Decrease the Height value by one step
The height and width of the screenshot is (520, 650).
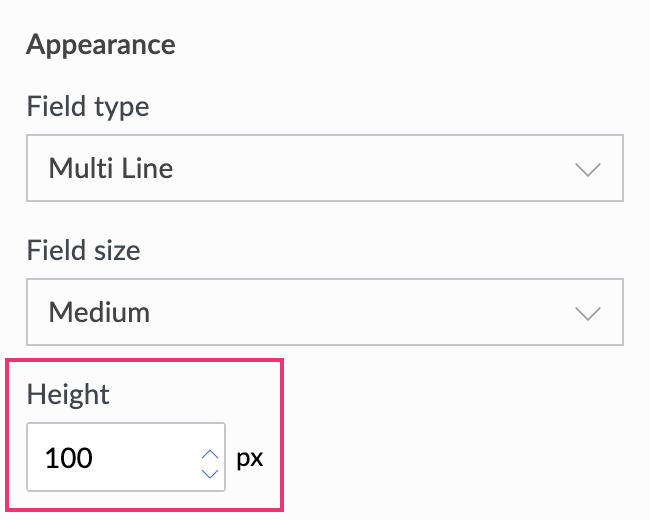(x=210, y=471)
